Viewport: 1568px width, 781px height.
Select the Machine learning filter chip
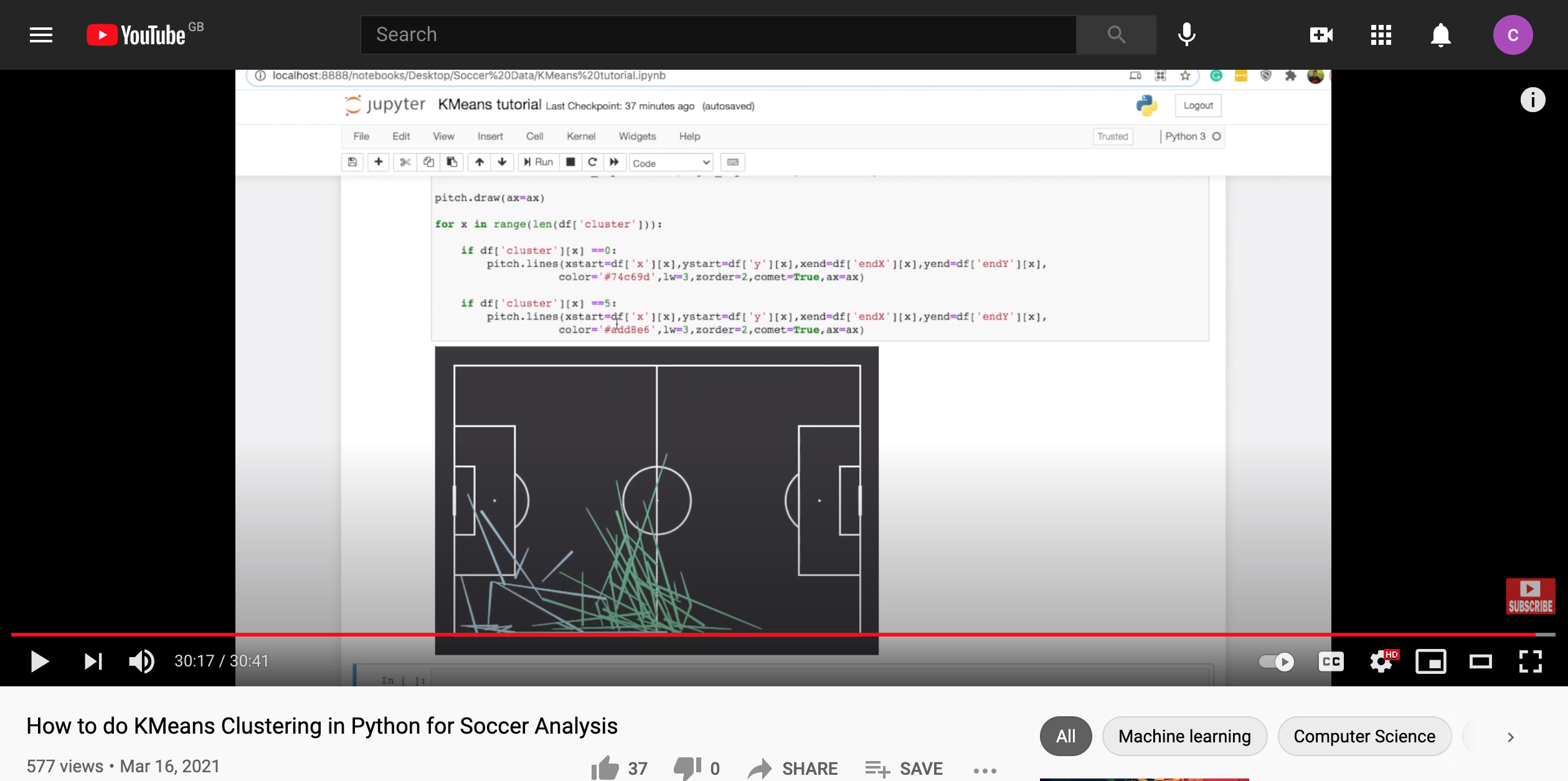point(1184,736)
